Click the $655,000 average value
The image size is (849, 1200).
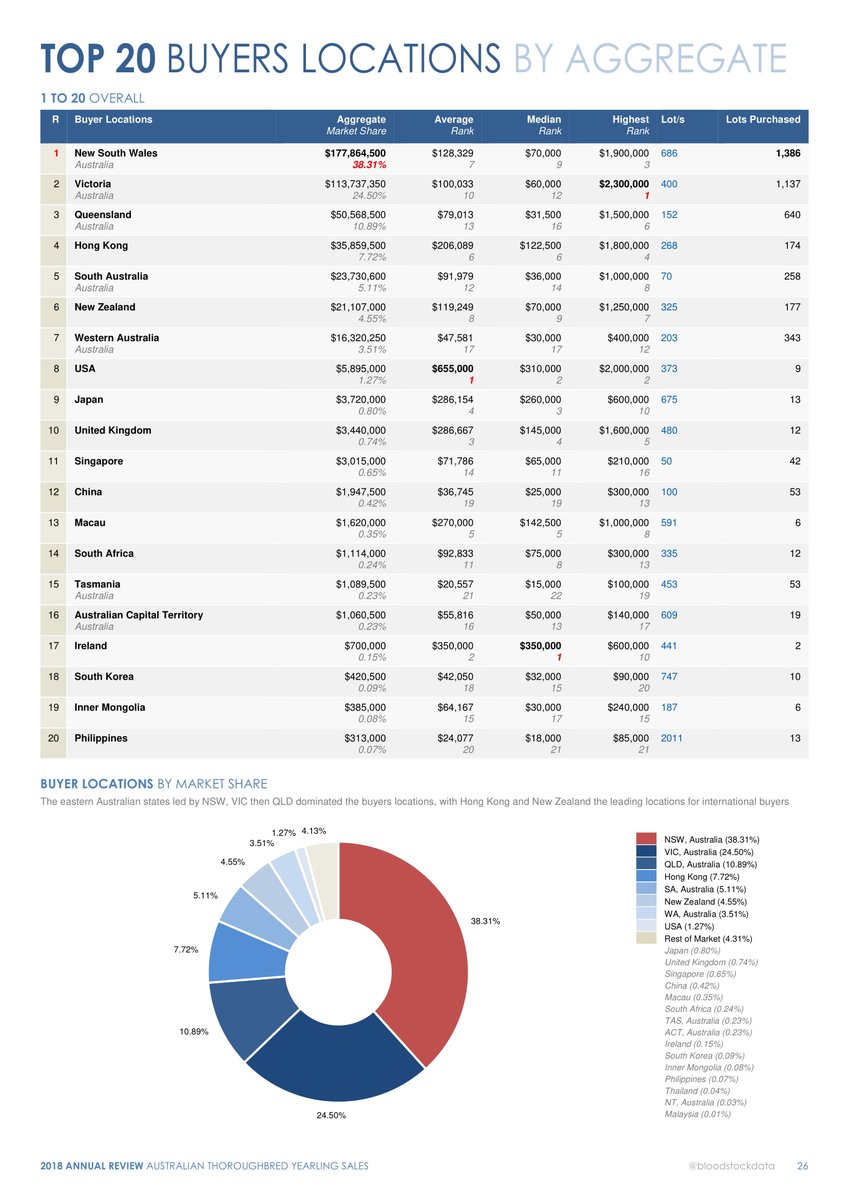pos(453,368)
